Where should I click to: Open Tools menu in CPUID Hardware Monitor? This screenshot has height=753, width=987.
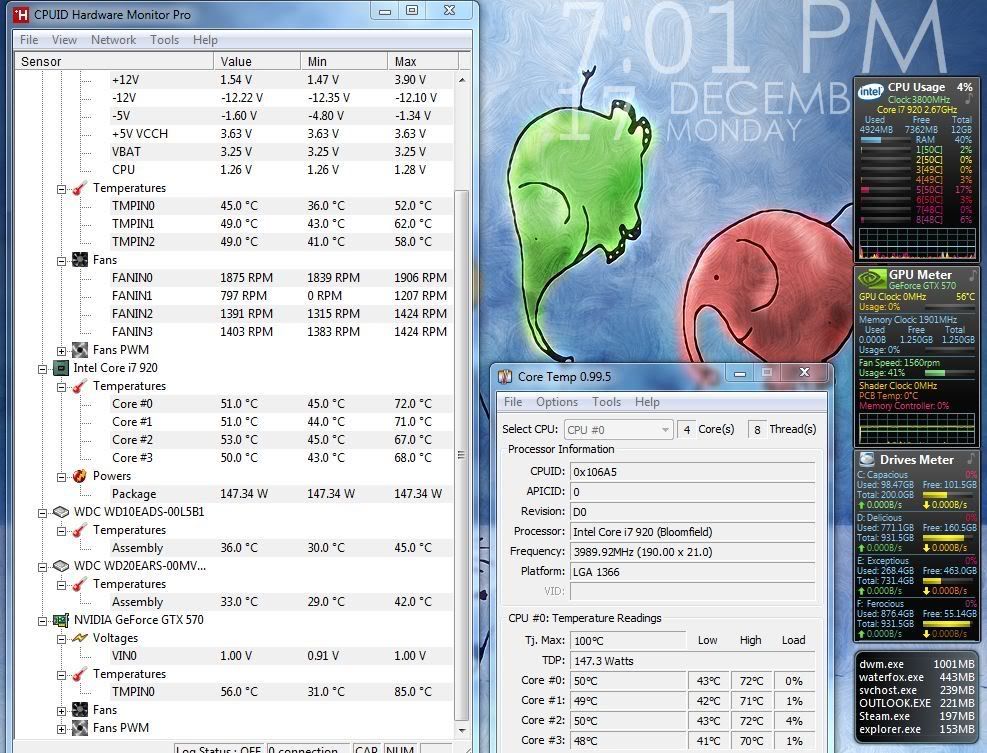pos(164,40)
